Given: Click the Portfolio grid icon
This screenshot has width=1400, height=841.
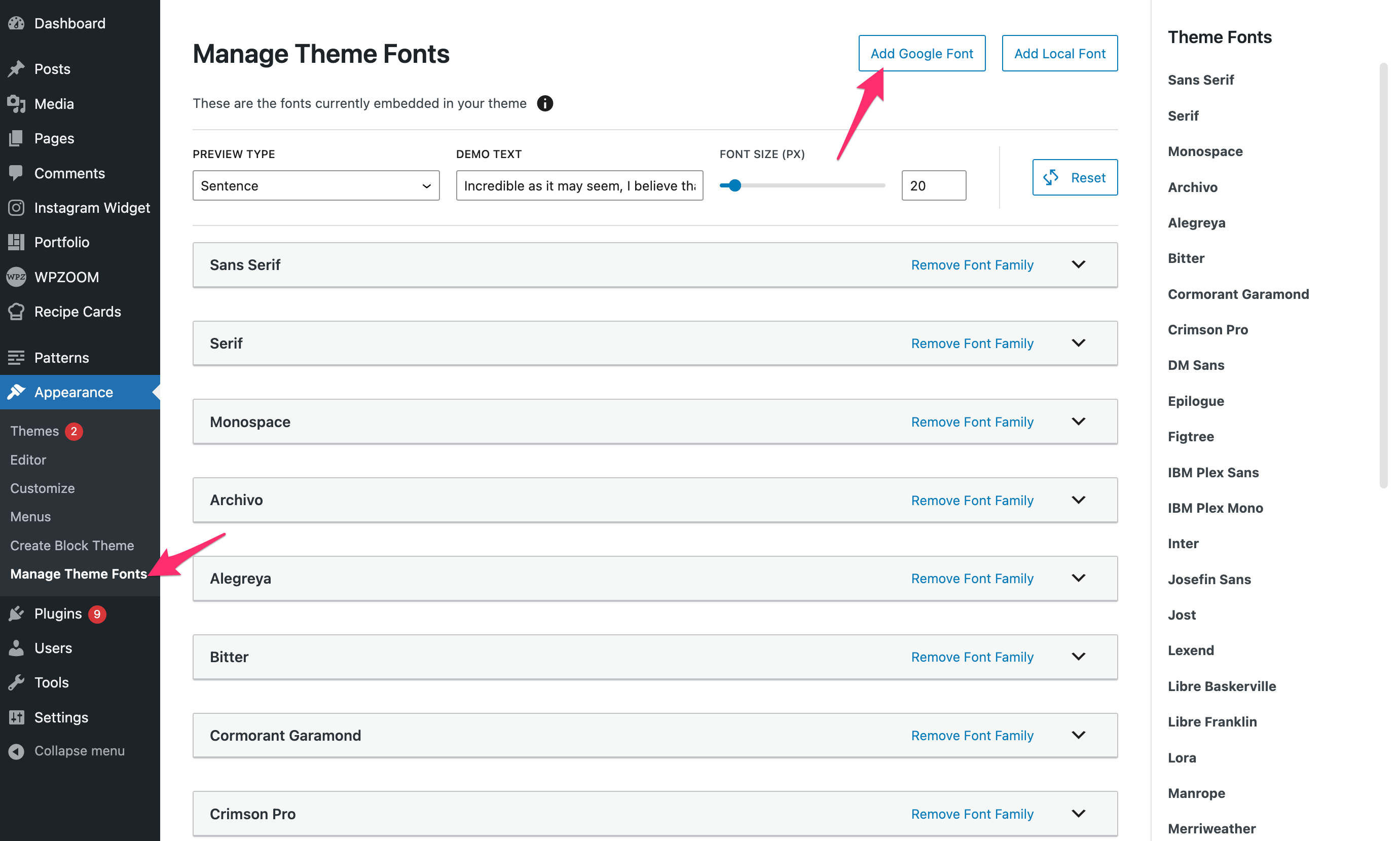Looking at the screenshot, I should point(16,242).
